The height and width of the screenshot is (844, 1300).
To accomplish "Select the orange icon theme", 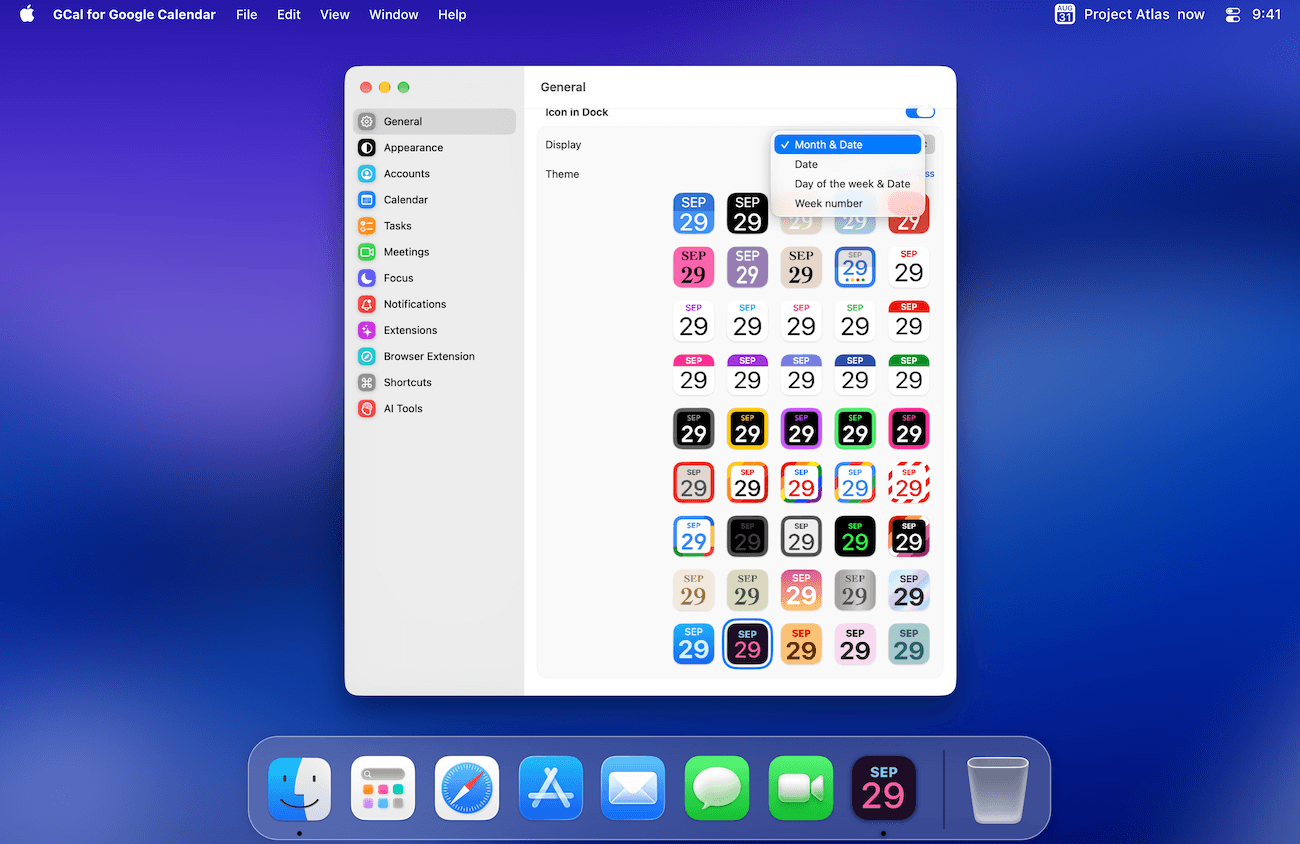I will pyautogui.click(x=801, y=644).
